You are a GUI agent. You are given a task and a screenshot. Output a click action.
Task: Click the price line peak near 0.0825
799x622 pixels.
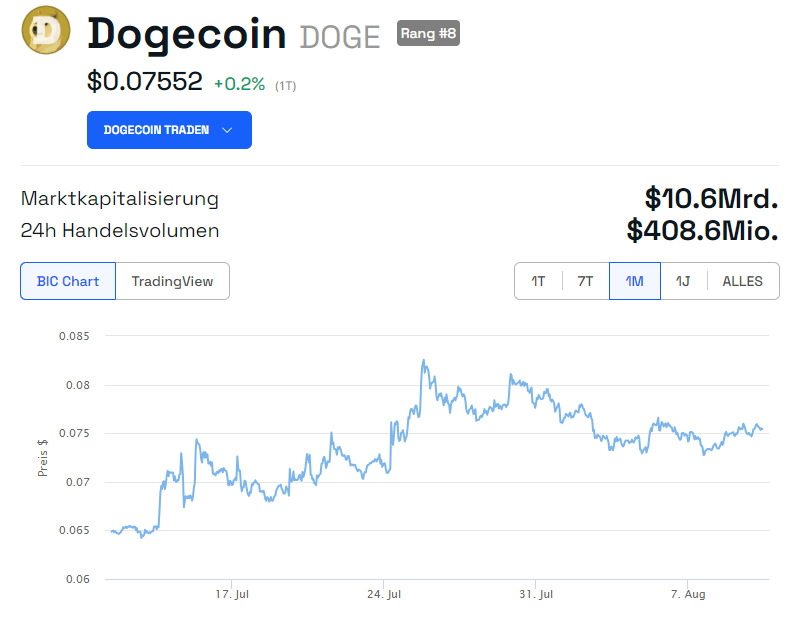point(423,361)
